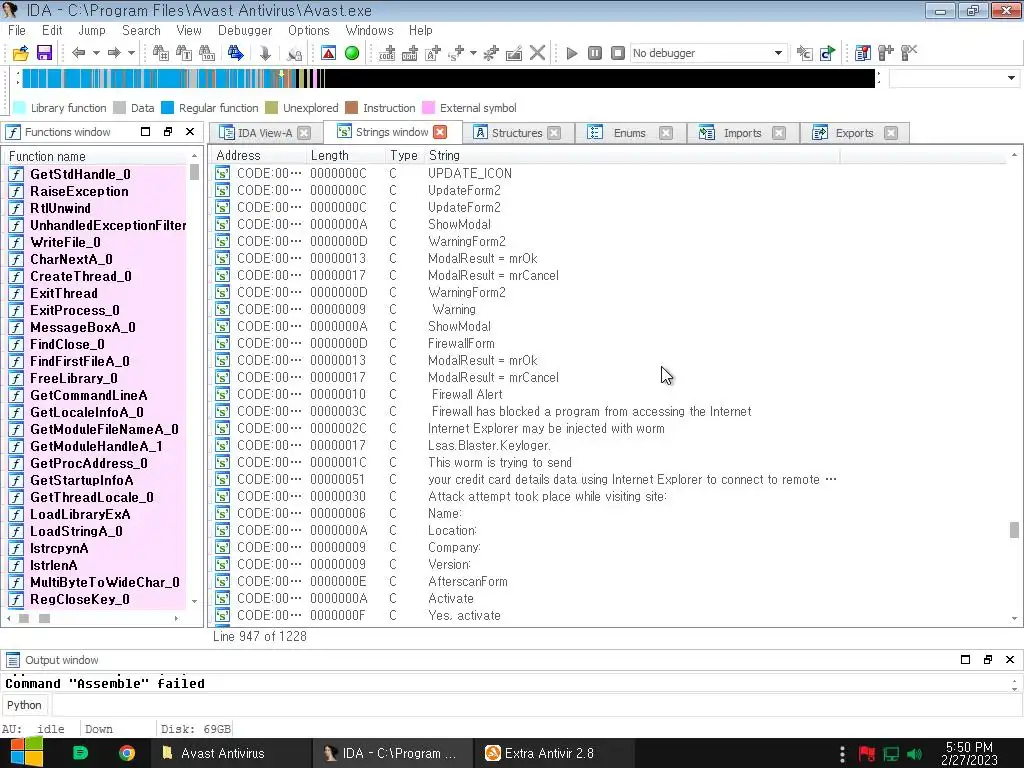
Task: Sort strings by Length column header
Action: point(345,155)
